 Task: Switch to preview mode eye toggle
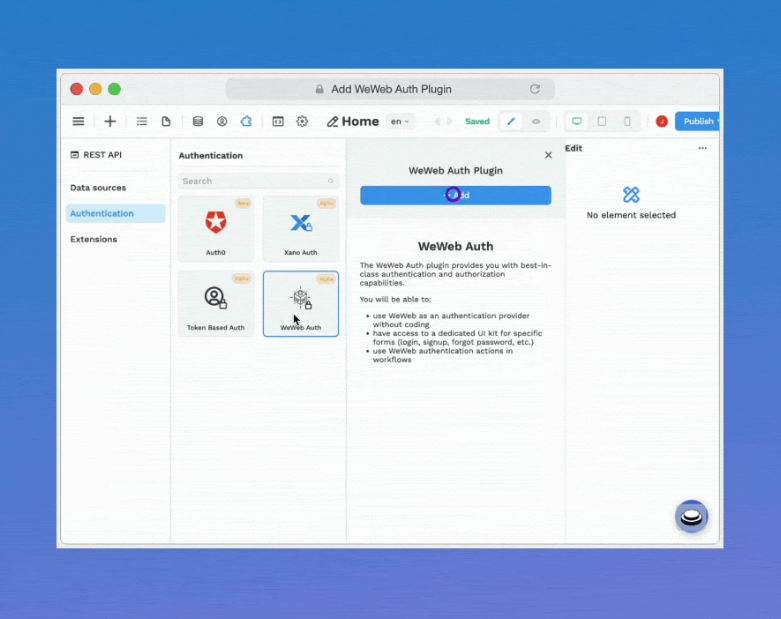tap(536, 121)
